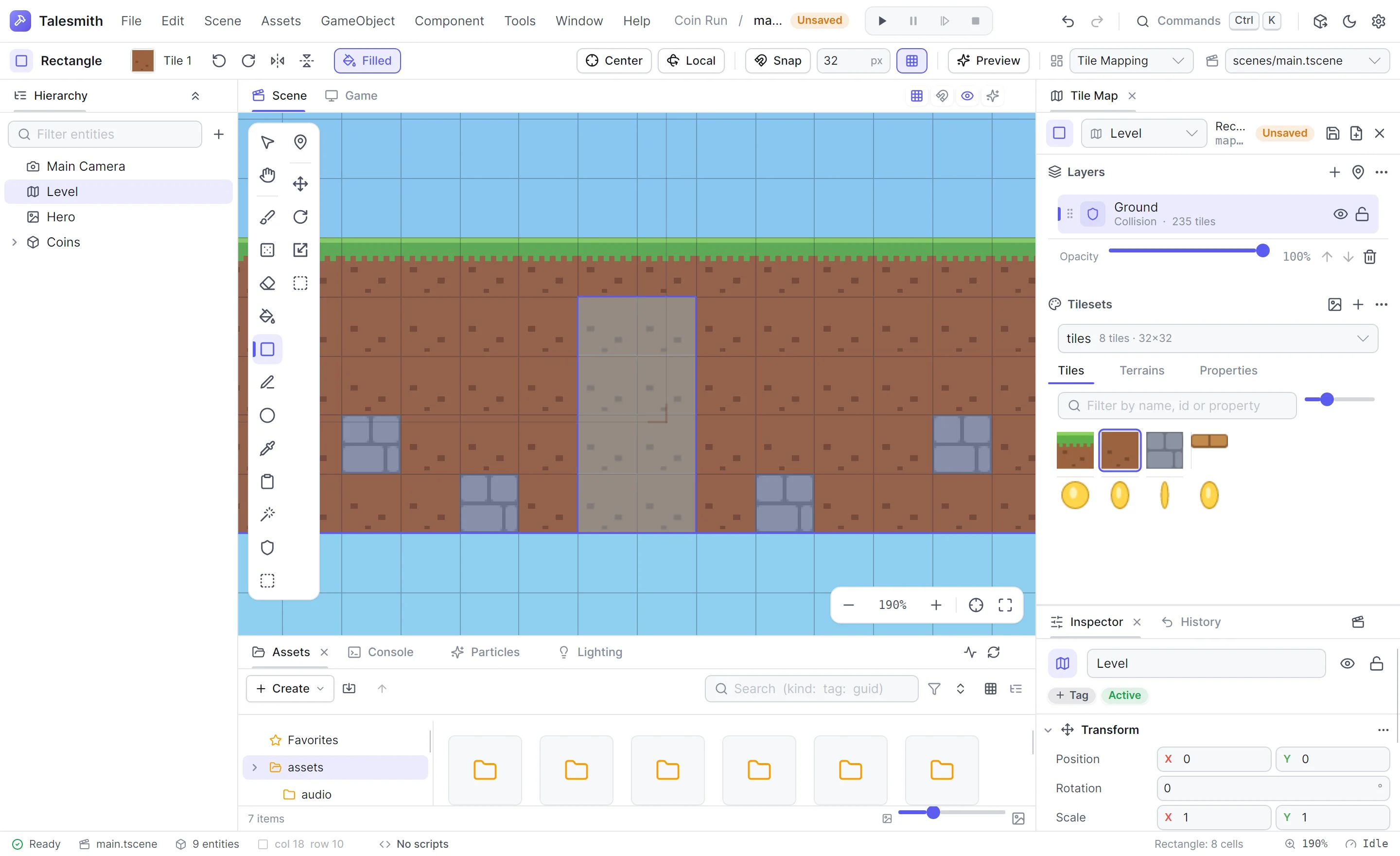Click the Preview button
The height and width of the screenshot is (856, 1400).
[x=988, y=61]
